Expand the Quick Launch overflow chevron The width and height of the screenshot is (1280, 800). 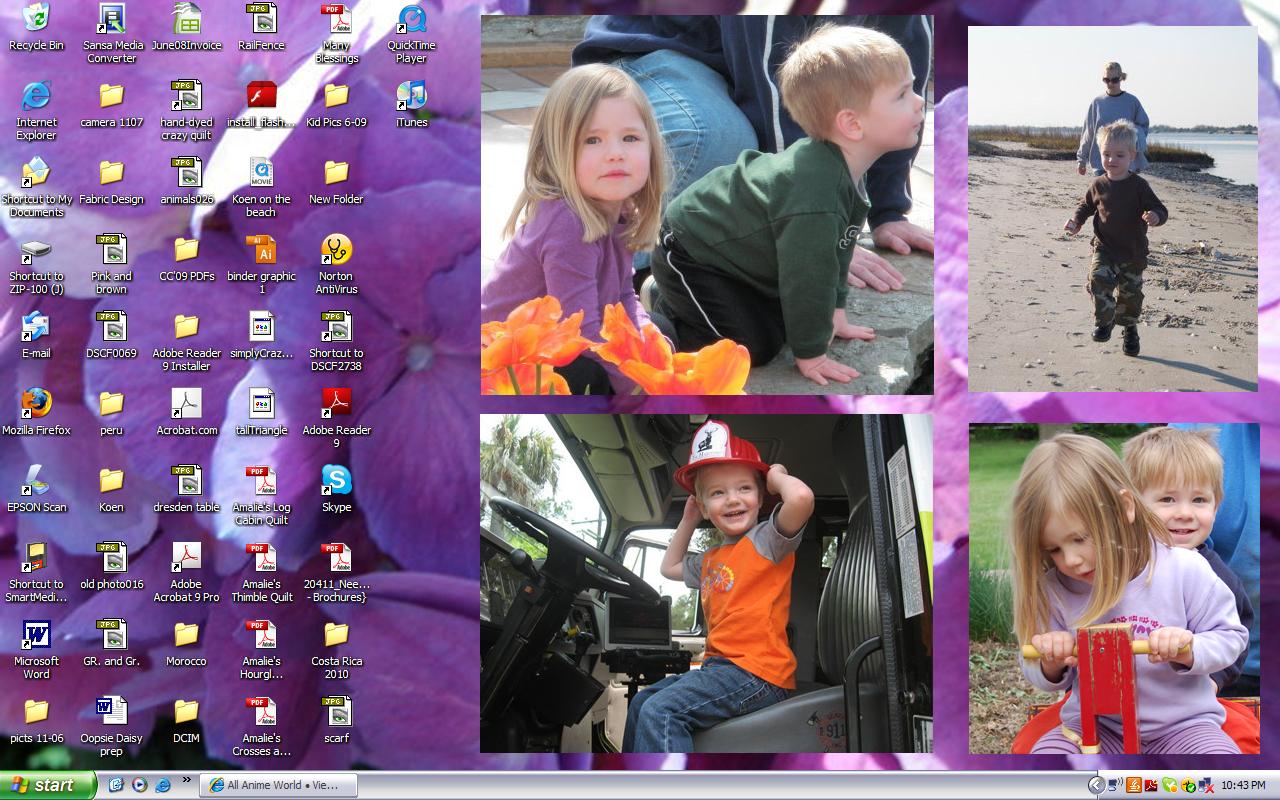186,781
